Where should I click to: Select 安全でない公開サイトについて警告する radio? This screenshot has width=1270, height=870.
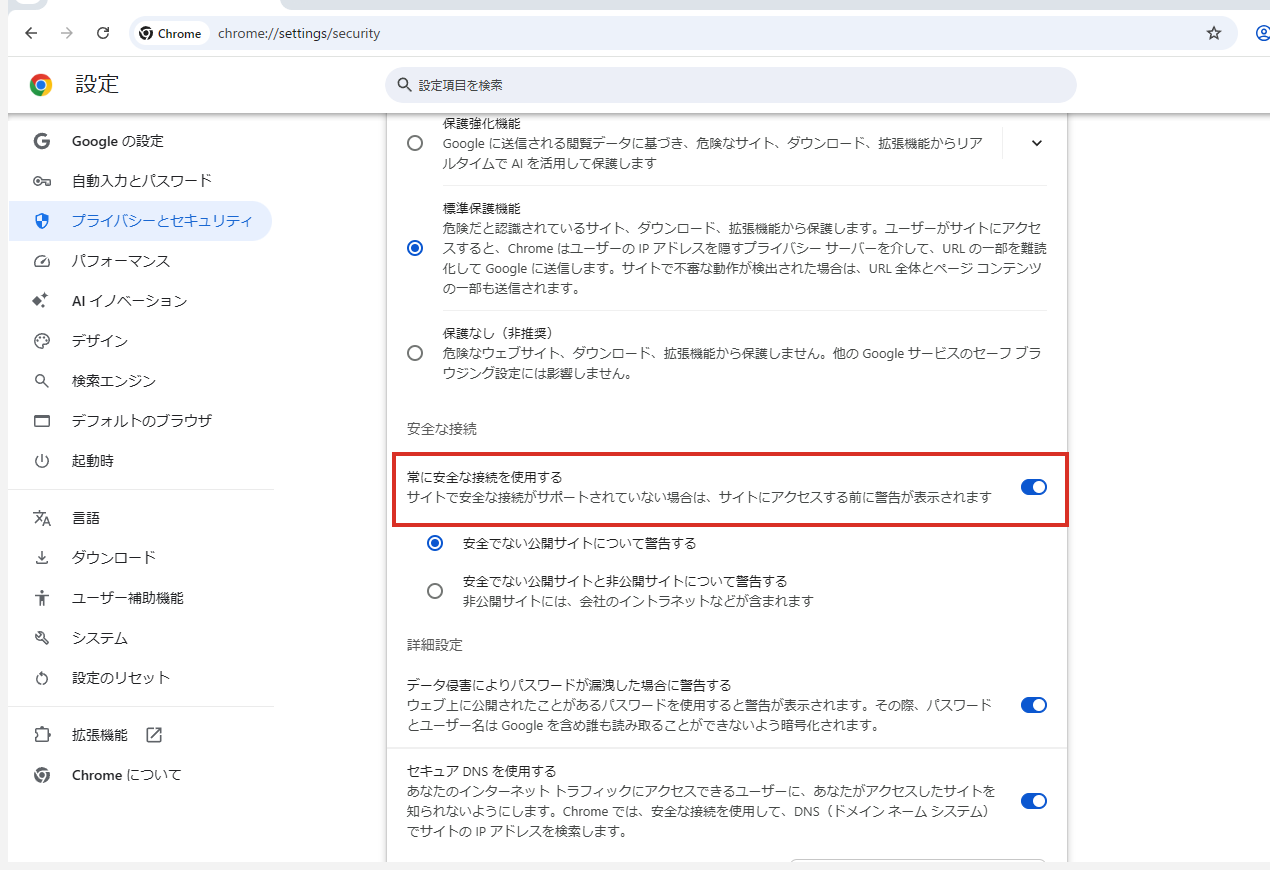coord(435,544)
